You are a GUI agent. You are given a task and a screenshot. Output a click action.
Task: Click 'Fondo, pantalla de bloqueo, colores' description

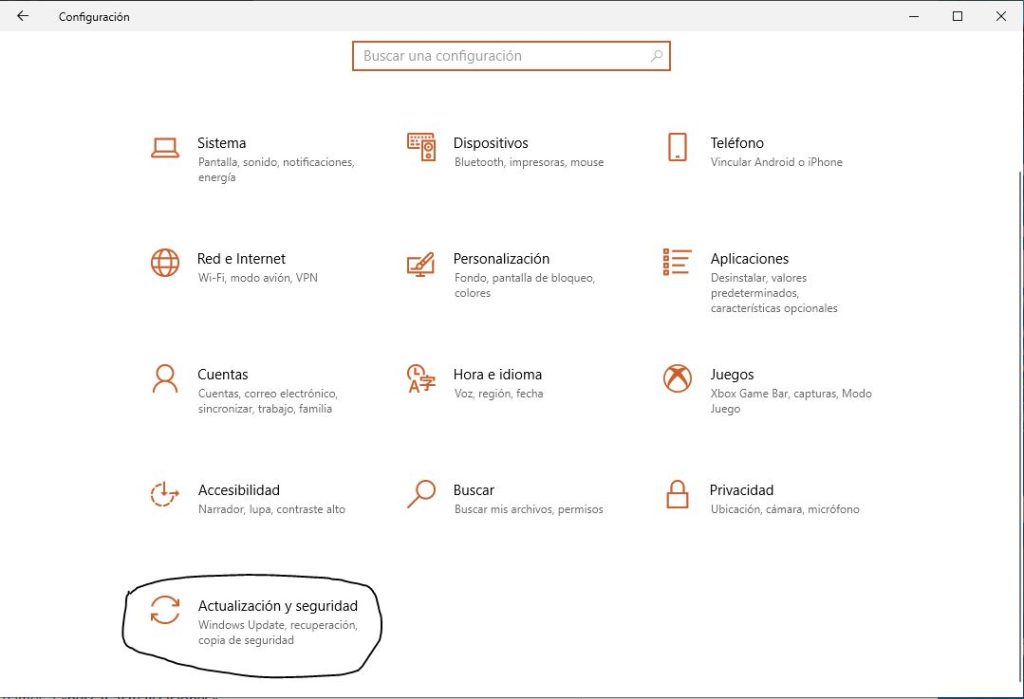524,285
